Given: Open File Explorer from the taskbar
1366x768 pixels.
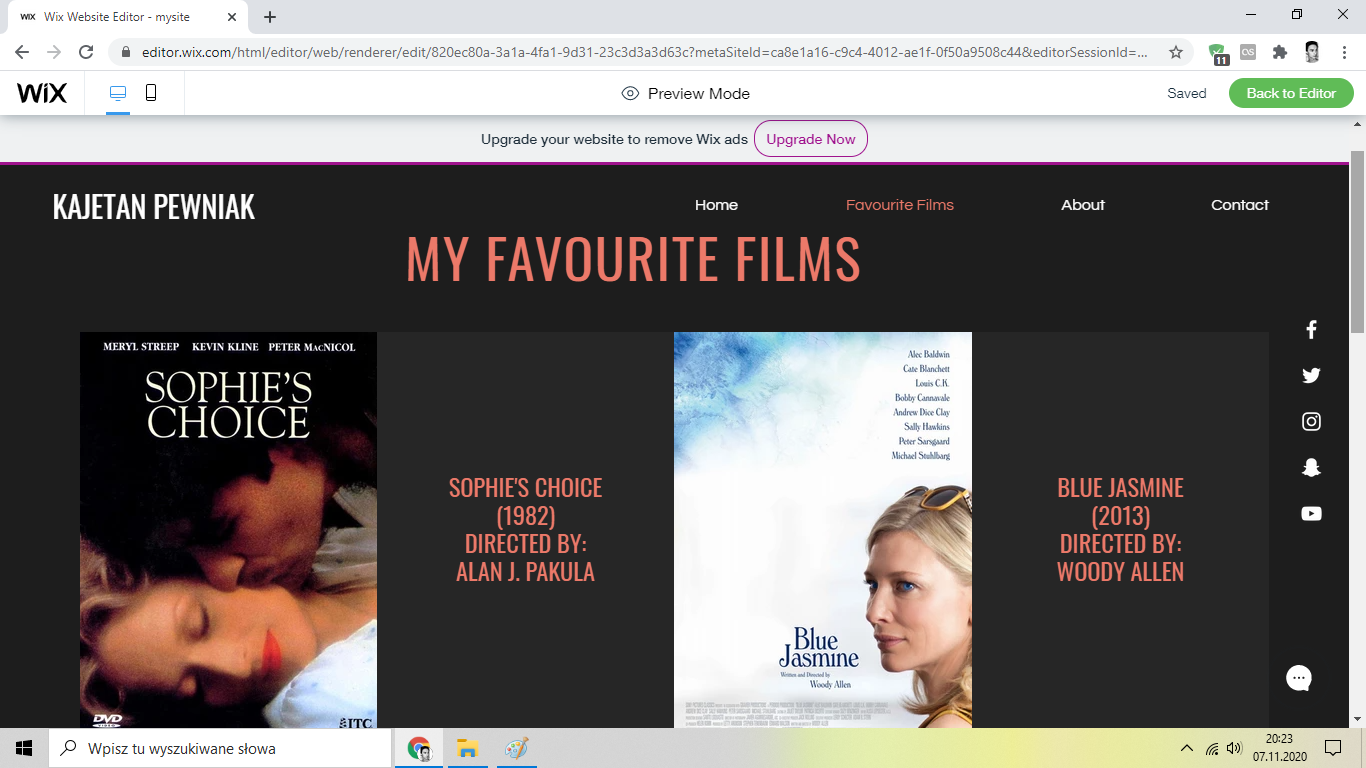Looking at the screenshot, I should (467, 748).
